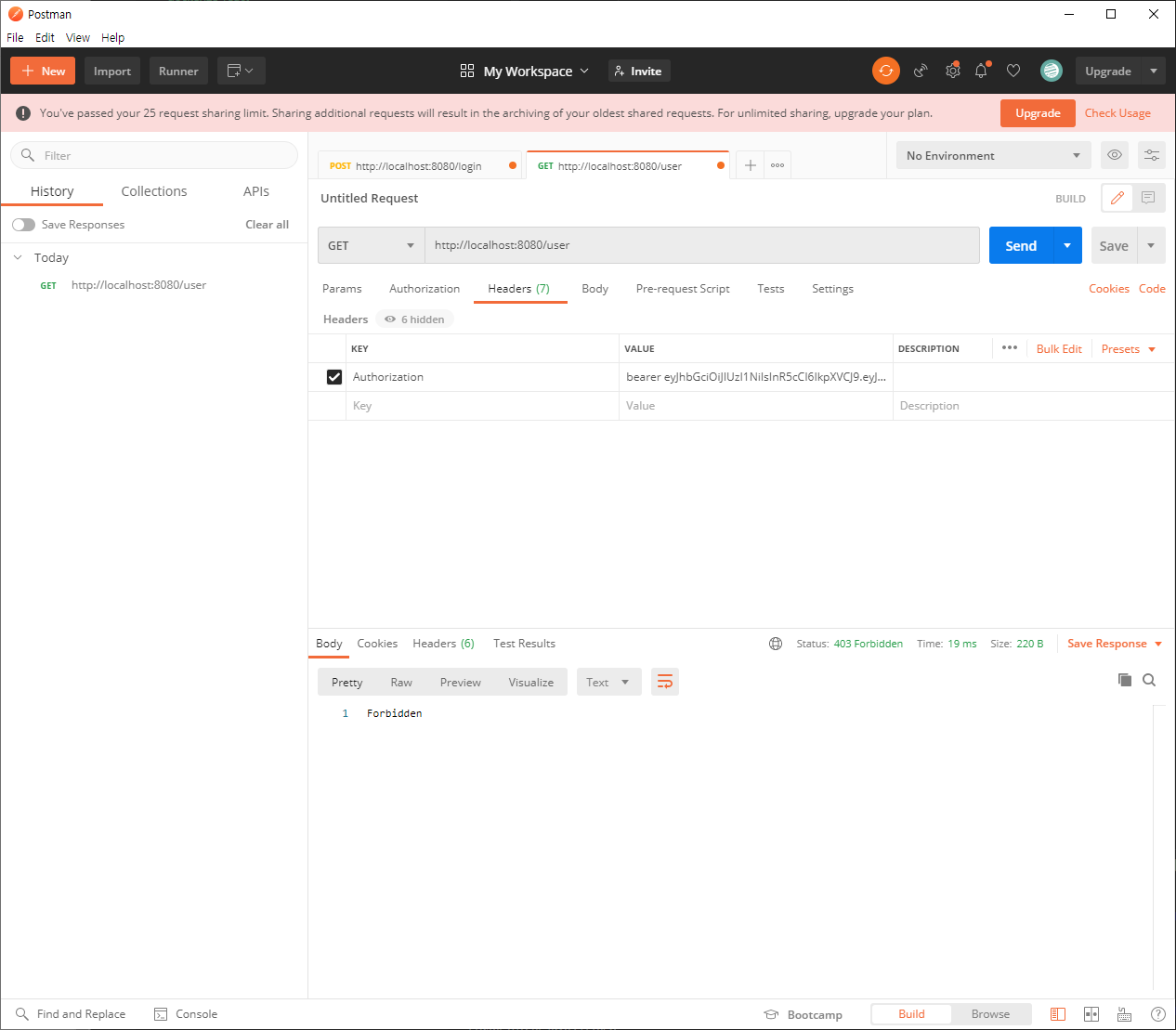
Task: Add a new request tab plus
Action: click(751, 165)
